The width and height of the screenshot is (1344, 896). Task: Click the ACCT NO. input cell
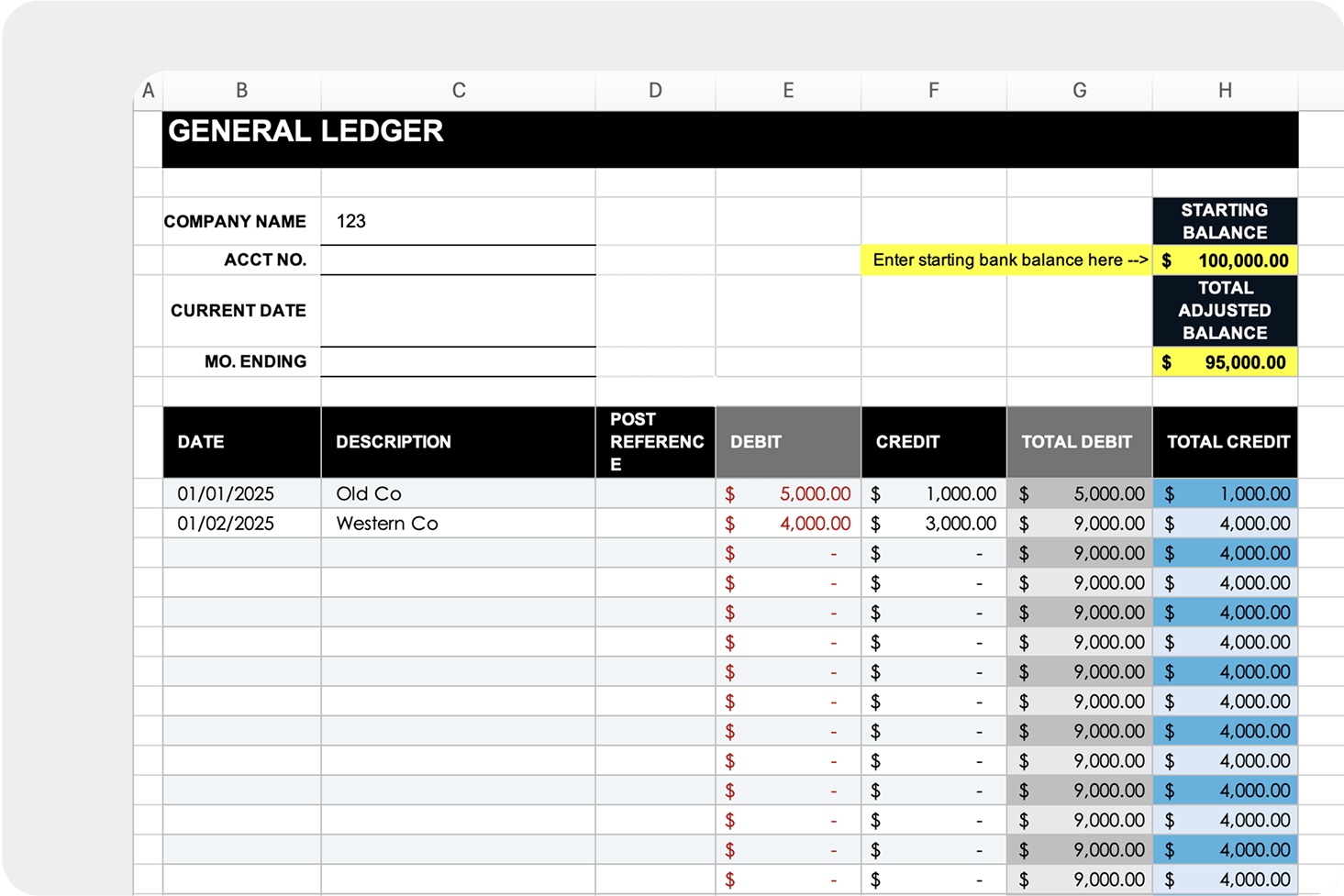pos(458,260)
